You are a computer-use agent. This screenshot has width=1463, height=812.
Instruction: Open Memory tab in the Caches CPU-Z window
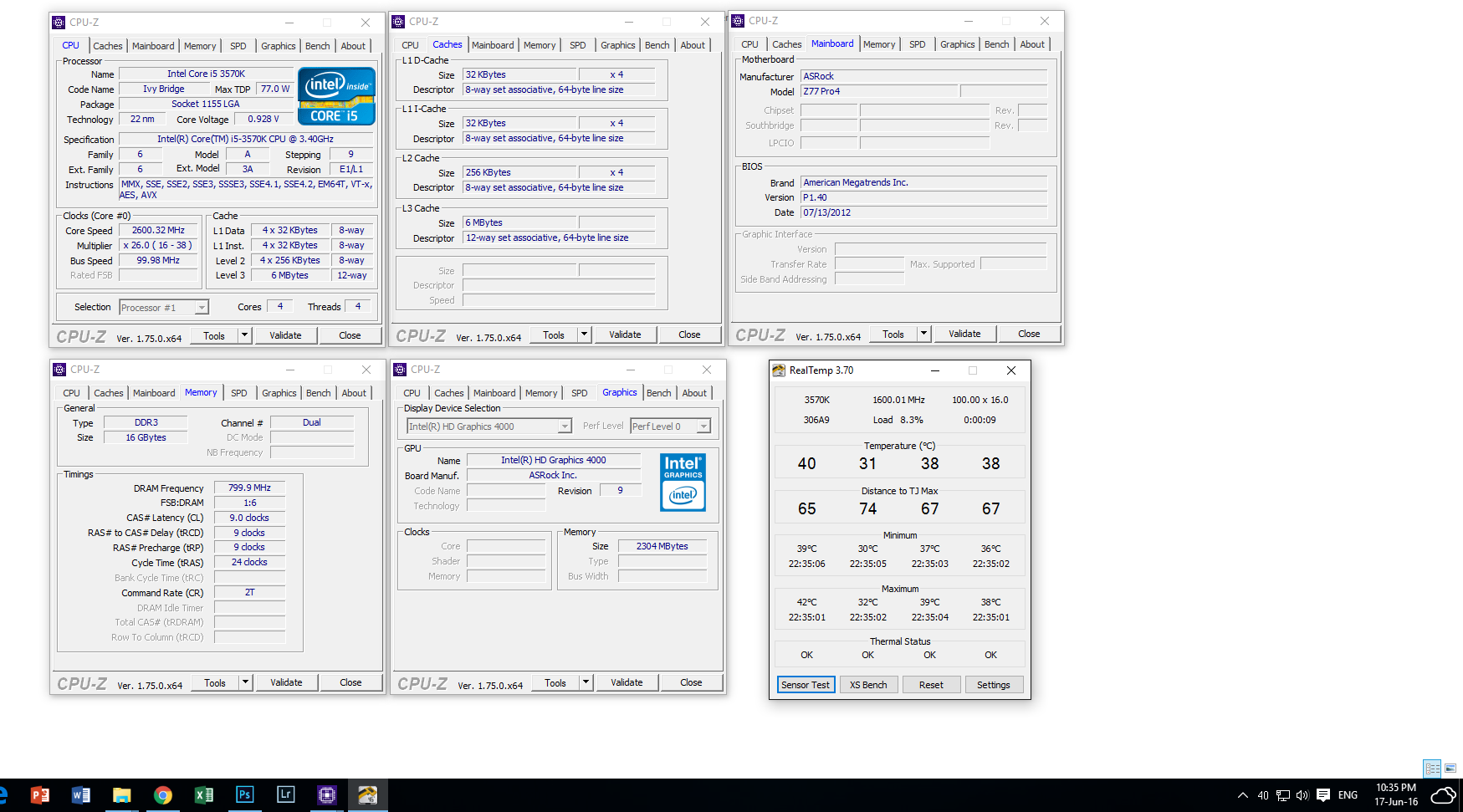pos(540,45)
